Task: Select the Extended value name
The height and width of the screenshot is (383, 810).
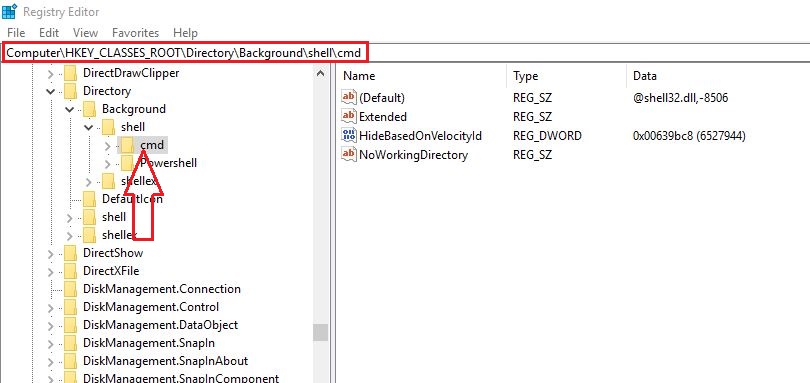Action: click(383, 117)
